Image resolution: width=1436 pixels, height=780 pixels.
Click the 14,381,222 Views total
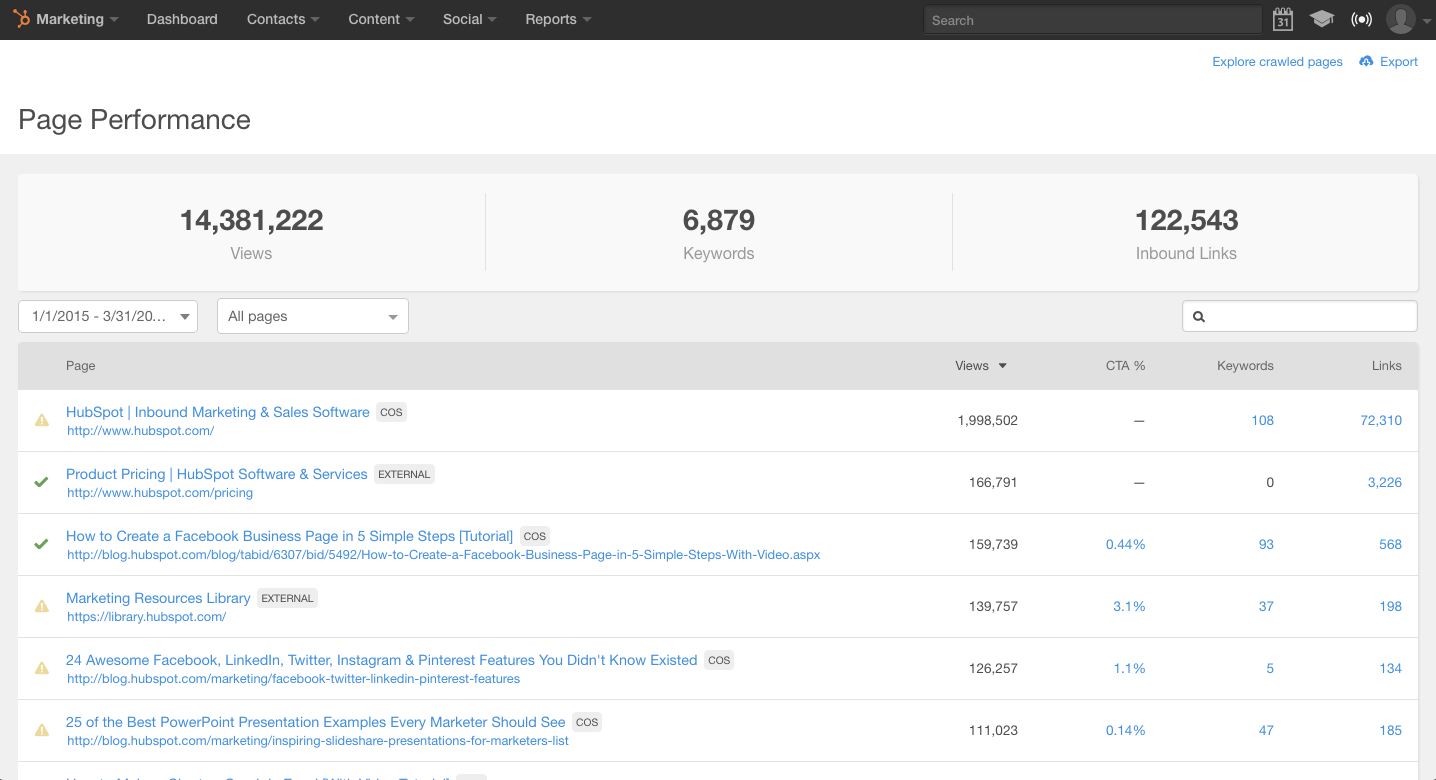(251, 220)
